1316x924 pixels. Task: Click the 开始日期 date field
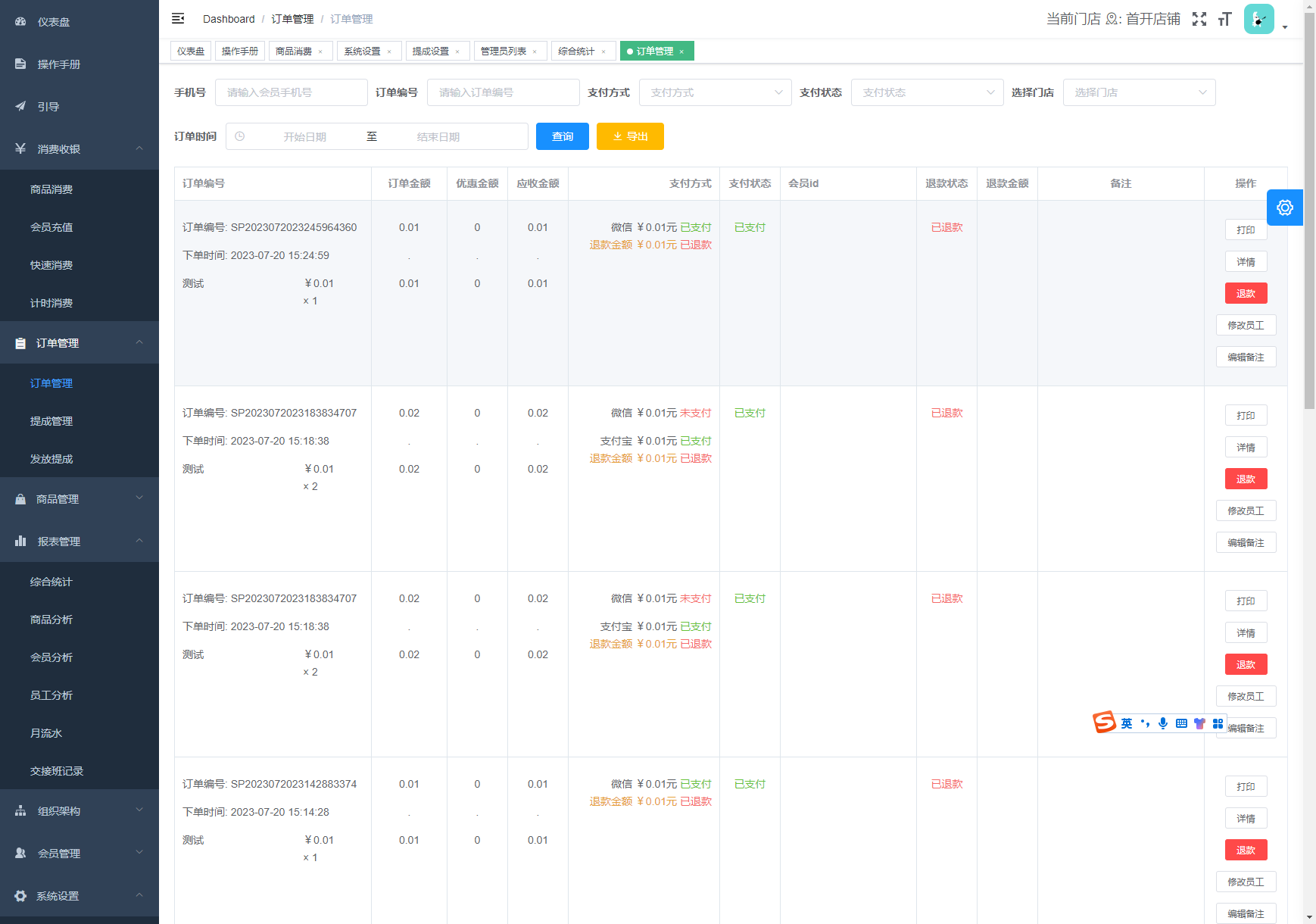(x=305, y=137)
